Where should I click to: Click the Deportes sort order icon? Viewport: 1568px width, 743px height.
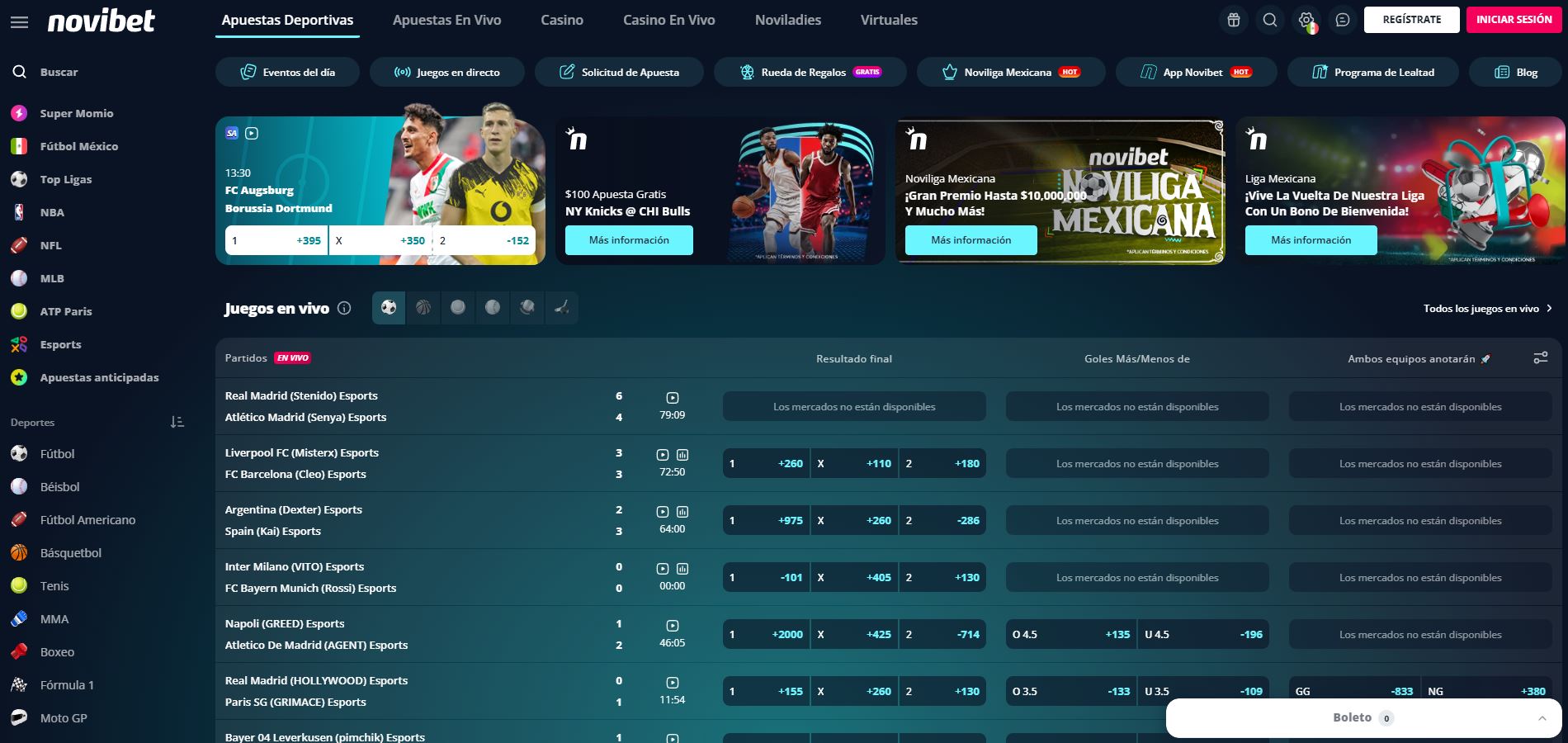pos(177,422)
